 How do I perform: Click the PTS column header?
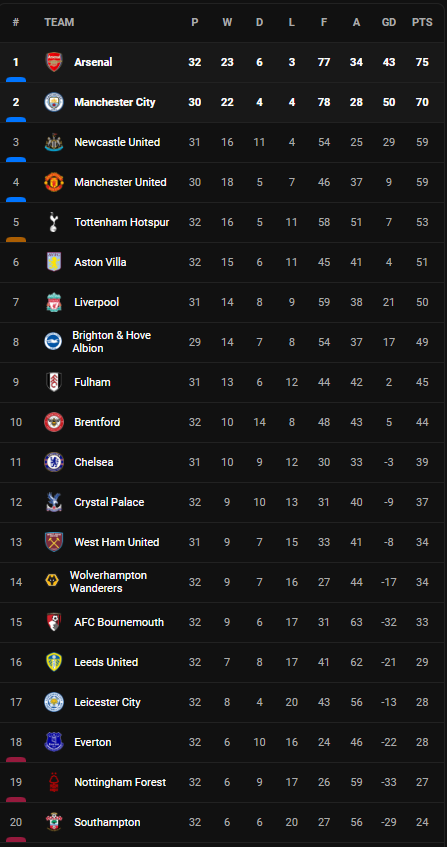[422, 22]
